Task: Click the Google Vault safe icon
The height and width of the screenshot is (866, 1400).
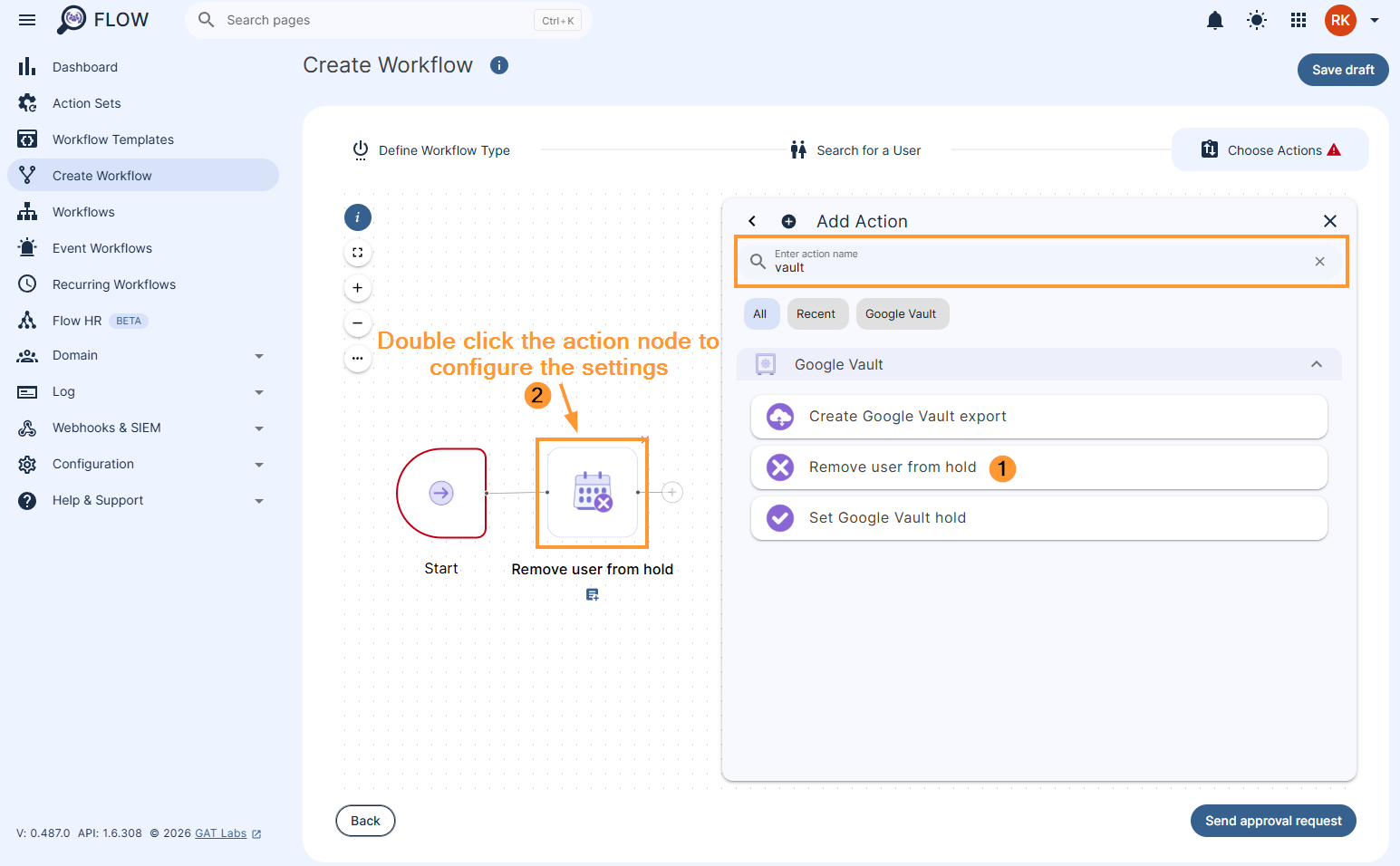Action: coord(766,364)
